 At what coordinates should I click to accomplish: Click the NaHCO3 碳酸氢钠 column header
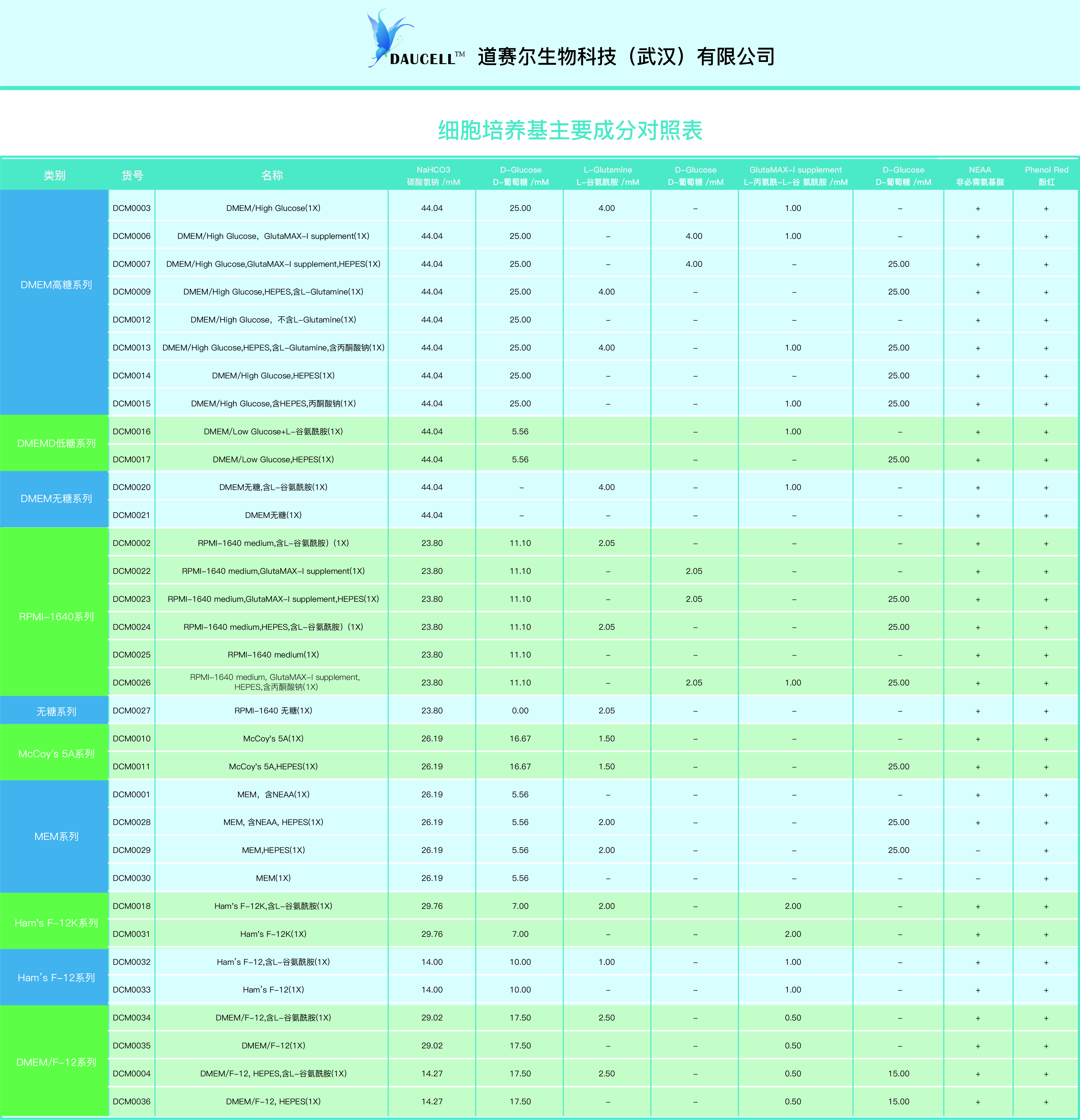(x=433, y=175)
